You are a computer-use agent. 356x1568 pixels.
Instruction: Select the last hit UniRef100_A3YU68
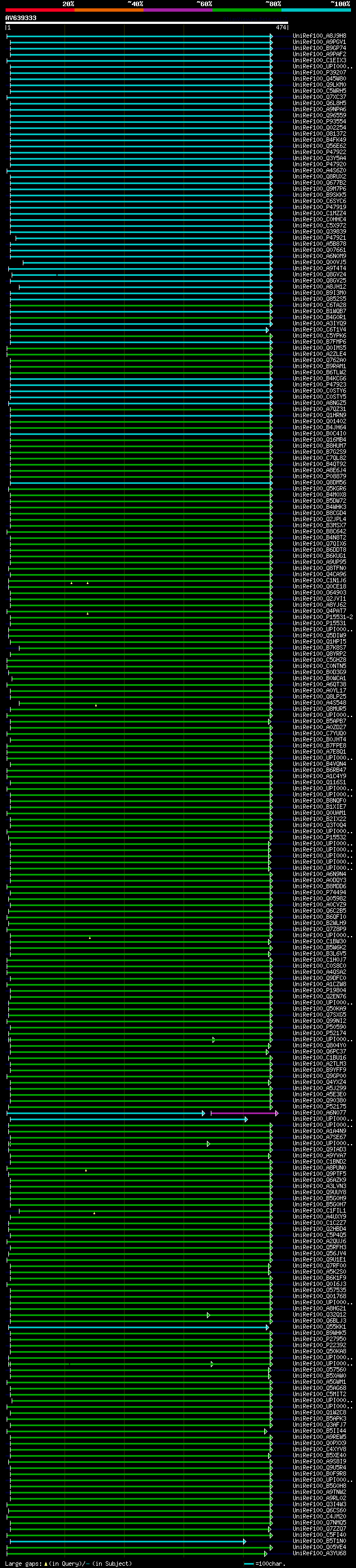319,1554
